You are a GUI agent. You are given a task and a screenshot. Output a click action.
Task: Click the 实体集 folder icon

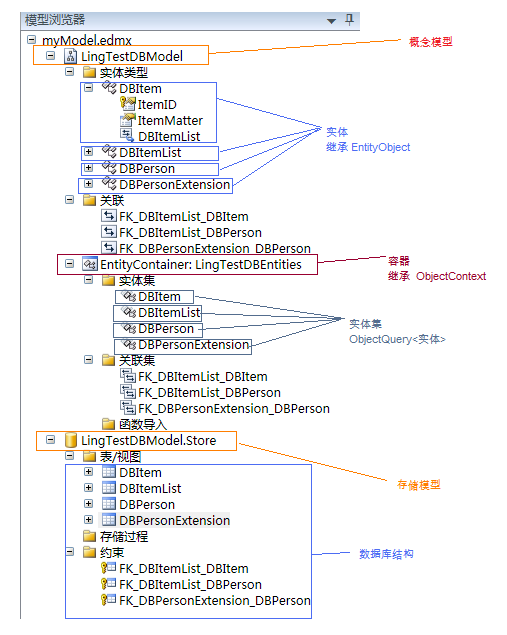109,280
